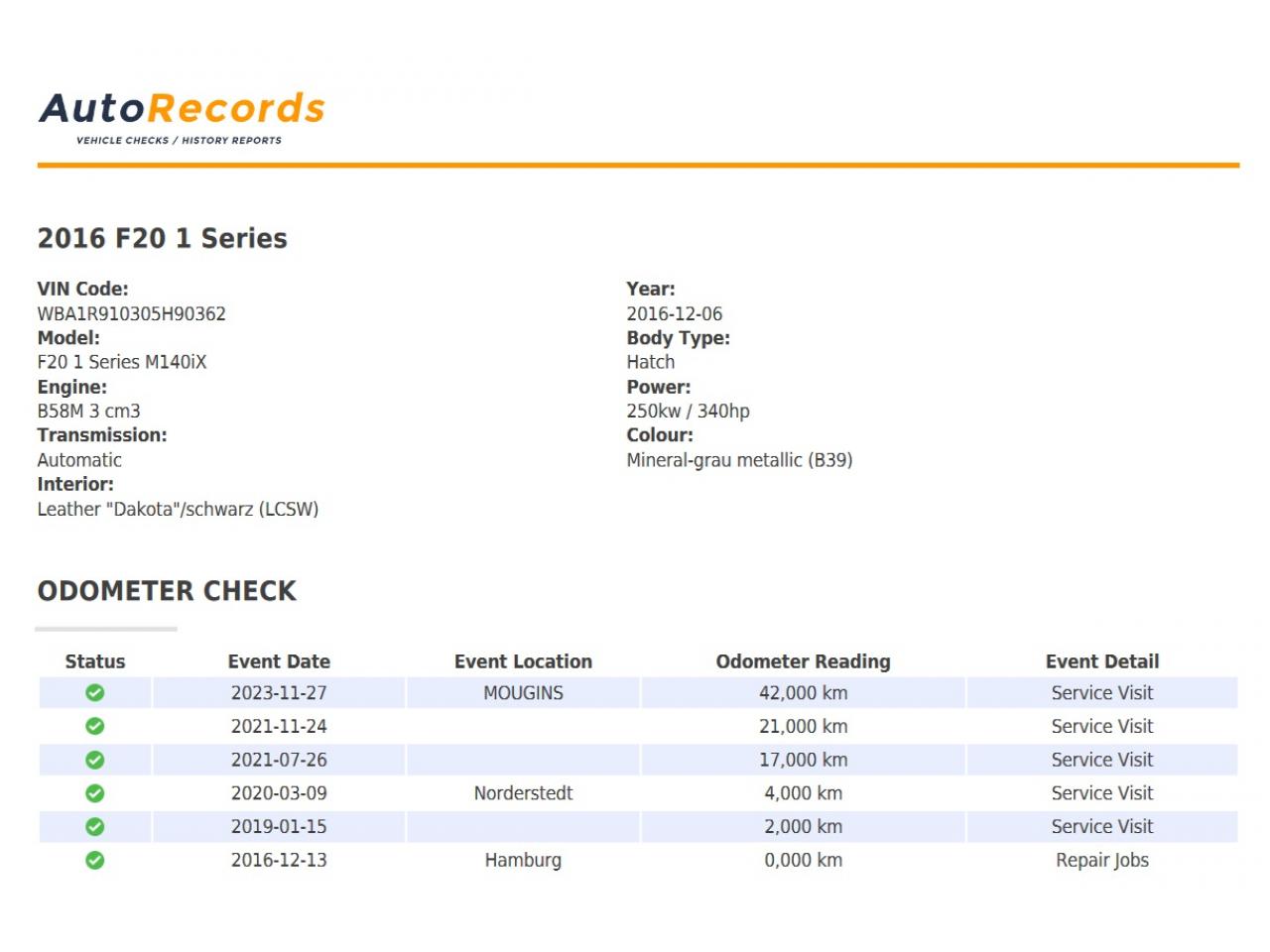Image resolution: width=1270 pixels, height=952 pixels.
Task: Select the VIN code WBA1R910305H90362
Action: (132, 314)
